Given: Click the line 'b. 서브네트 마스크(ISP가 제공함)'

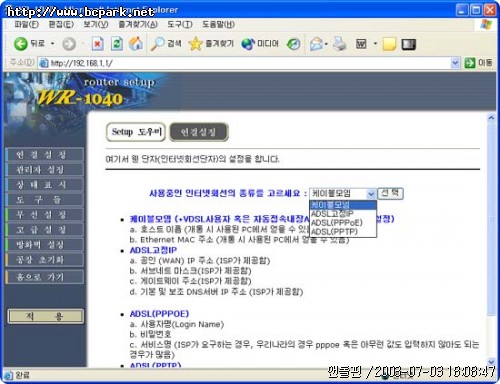Looking at the screenshot, I should 190,271.
